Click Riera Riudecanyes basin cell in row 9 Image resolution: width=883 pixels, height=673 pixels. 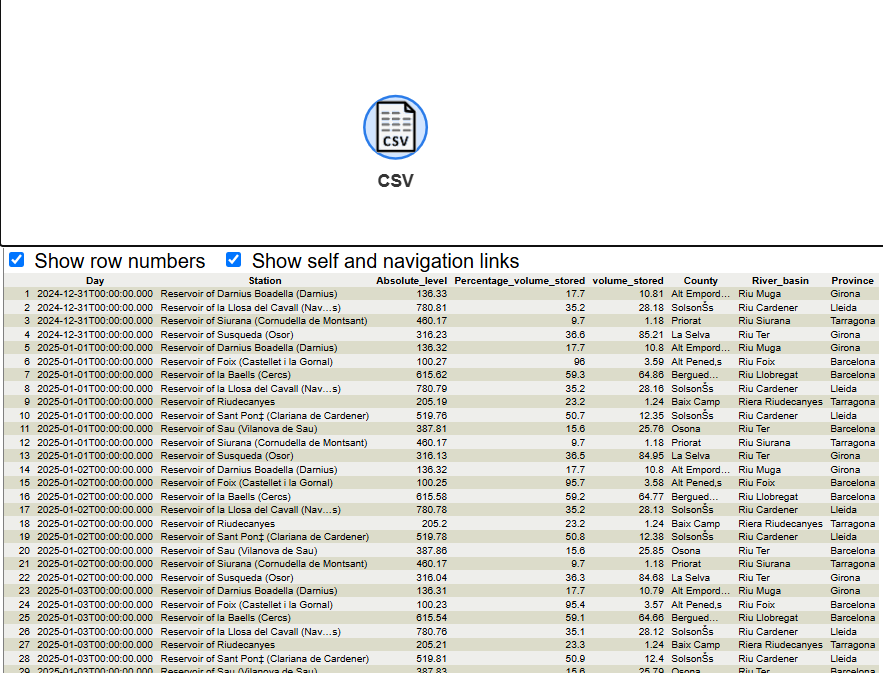coord(780,402)
